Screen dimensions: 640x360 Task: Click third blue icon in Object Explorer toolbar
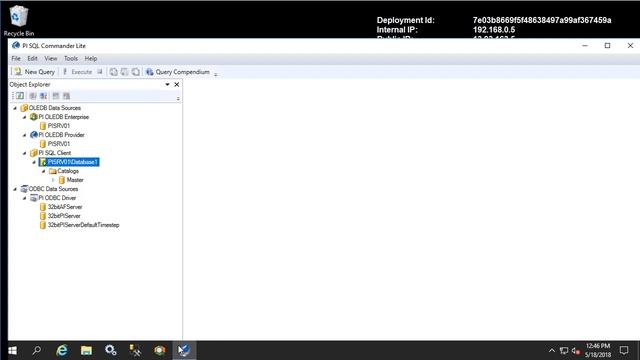tap(43, 96)
